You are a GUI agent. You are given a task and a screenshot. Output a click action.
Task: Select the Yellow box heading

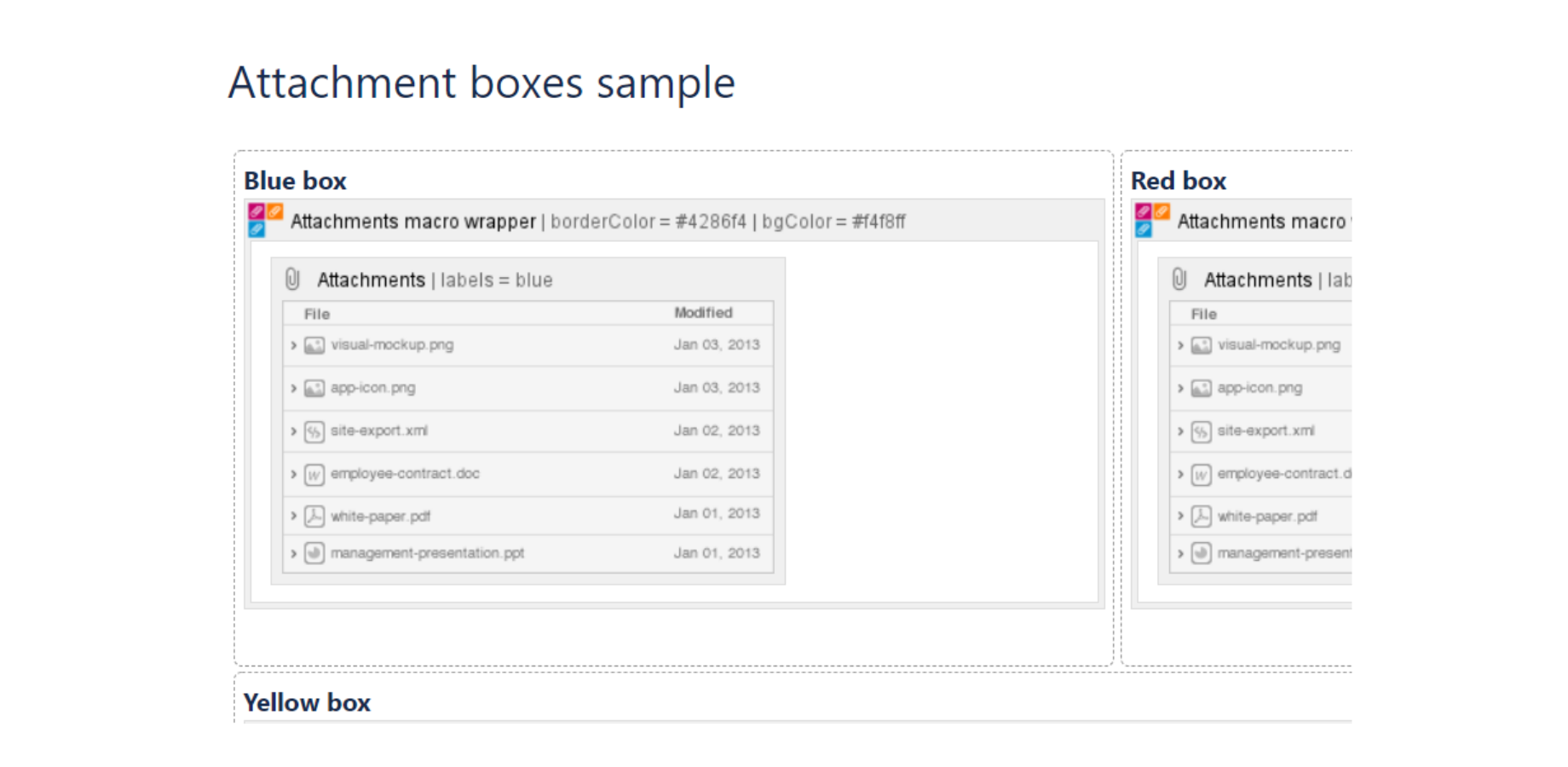tap(307, 702)
